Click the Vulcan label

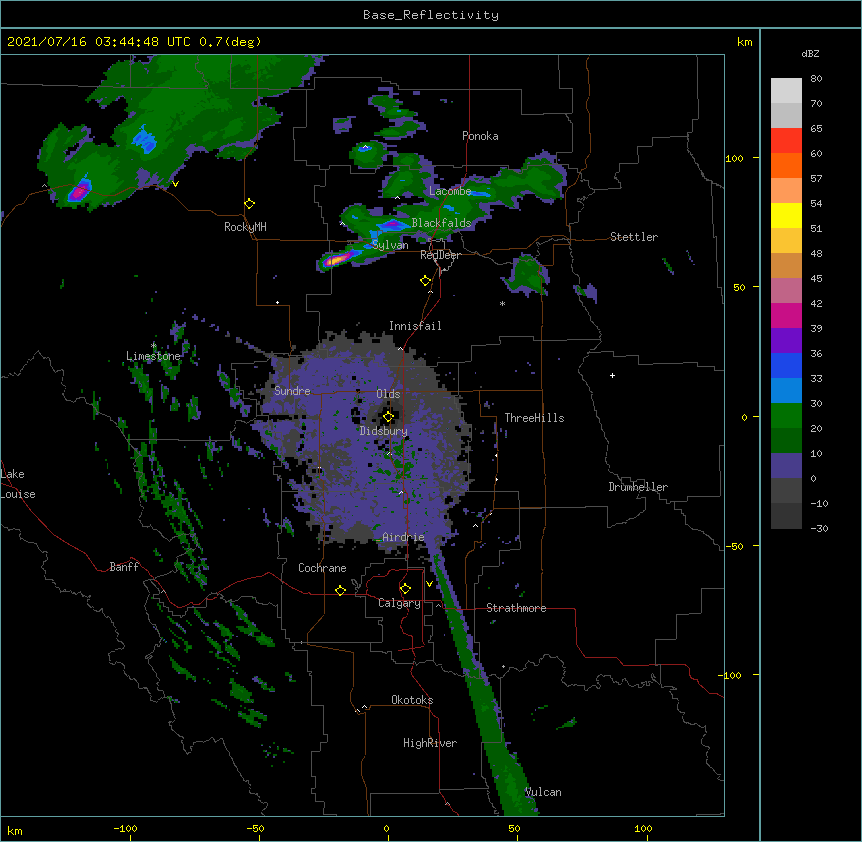click(543, 792)
